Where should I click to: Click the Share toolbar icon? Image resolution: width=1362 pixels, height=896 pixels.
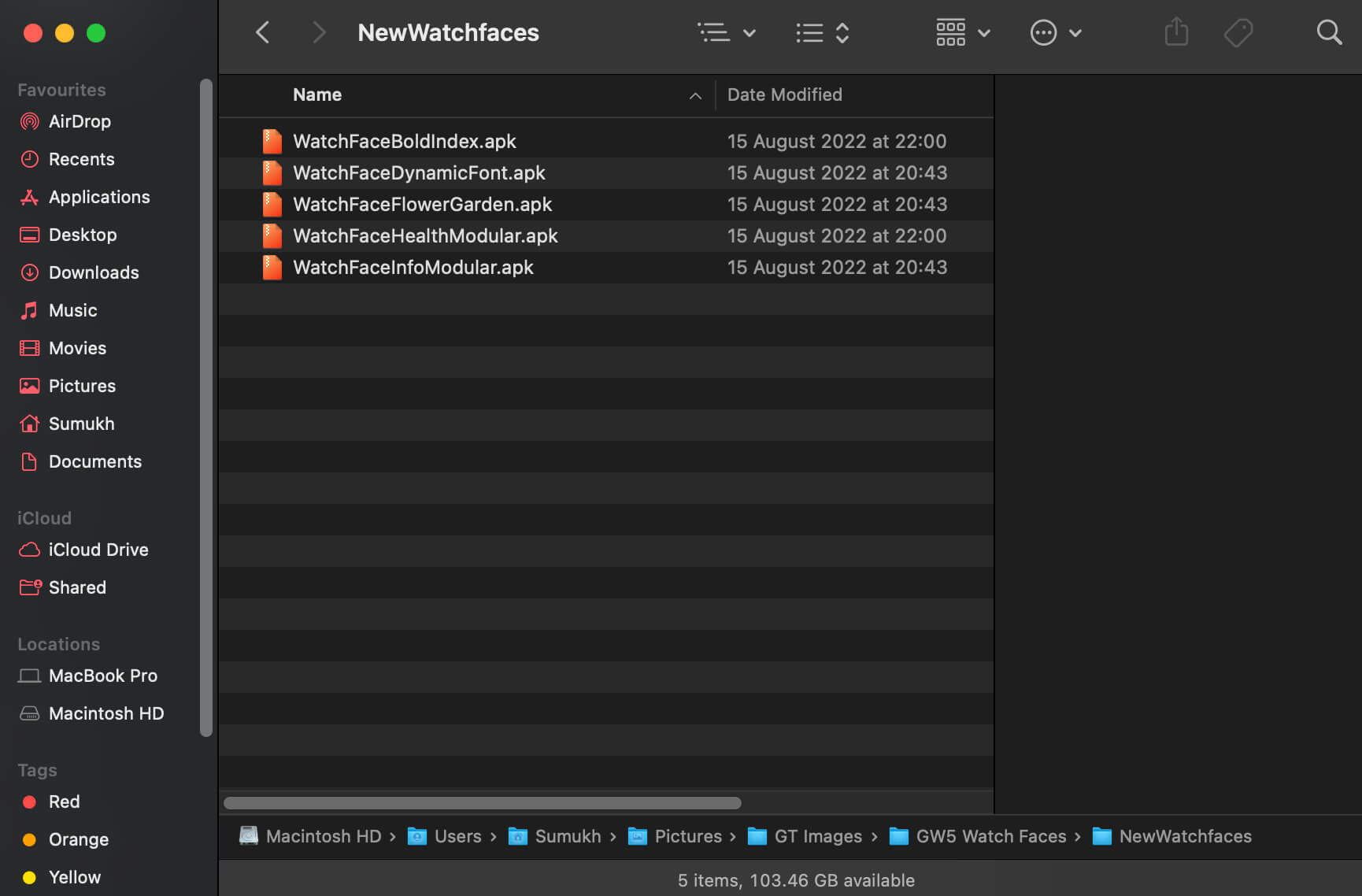tap(1176, 33)
